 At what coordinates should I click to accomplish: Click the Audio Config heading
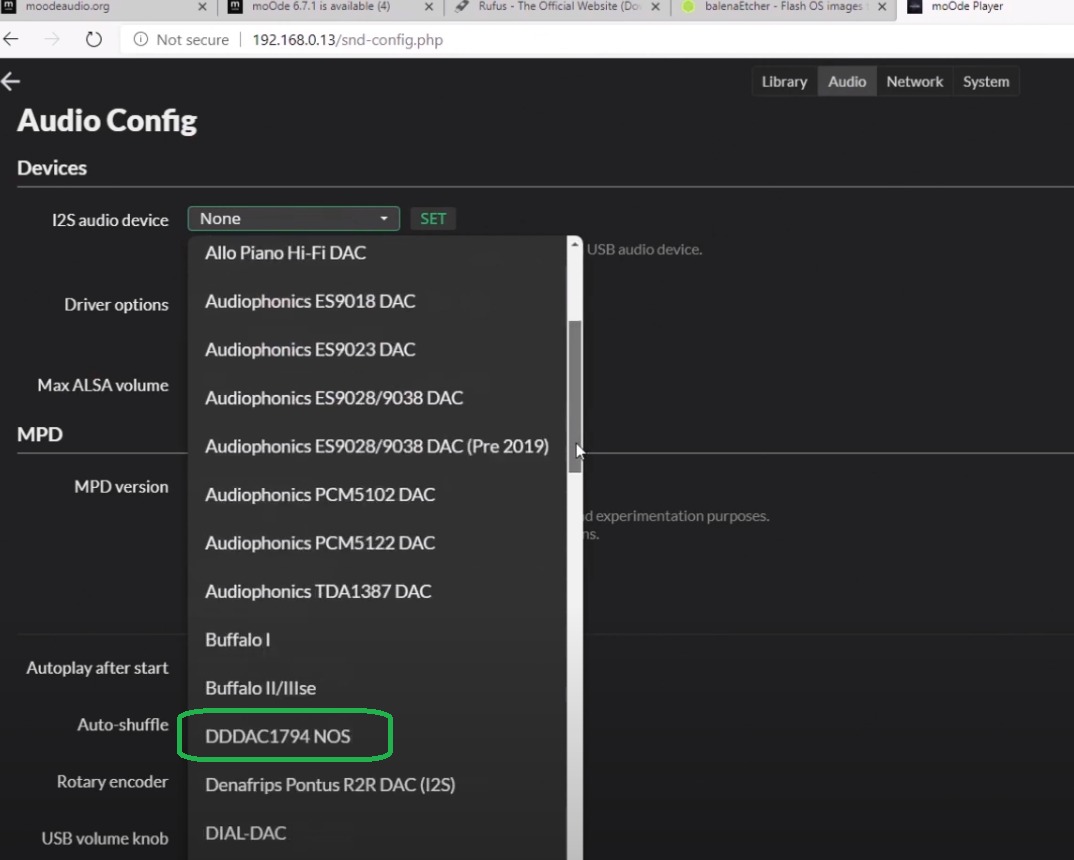107,121
